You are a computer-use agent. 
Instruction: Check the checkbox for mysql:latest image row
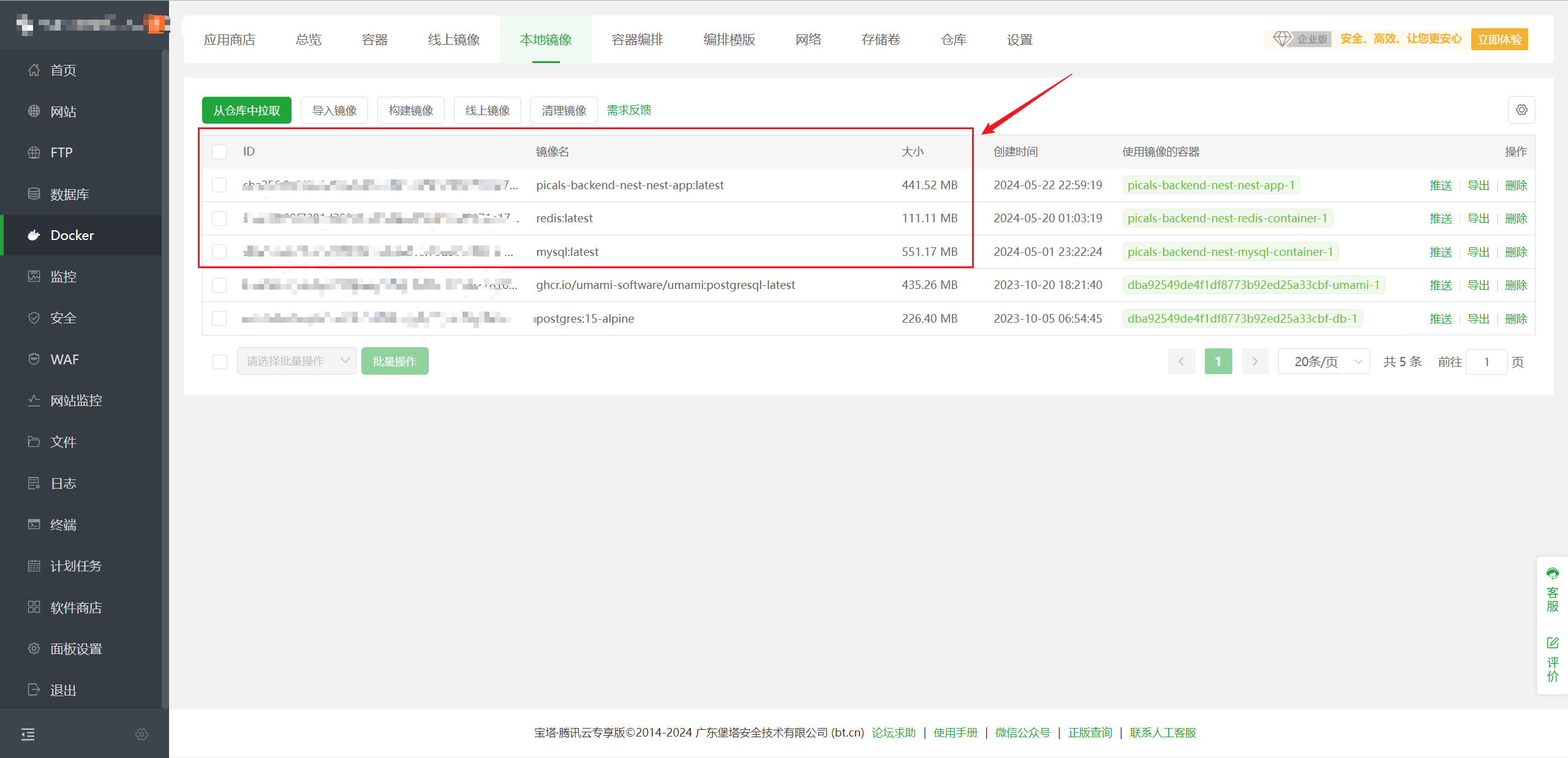tap(219, 252)
